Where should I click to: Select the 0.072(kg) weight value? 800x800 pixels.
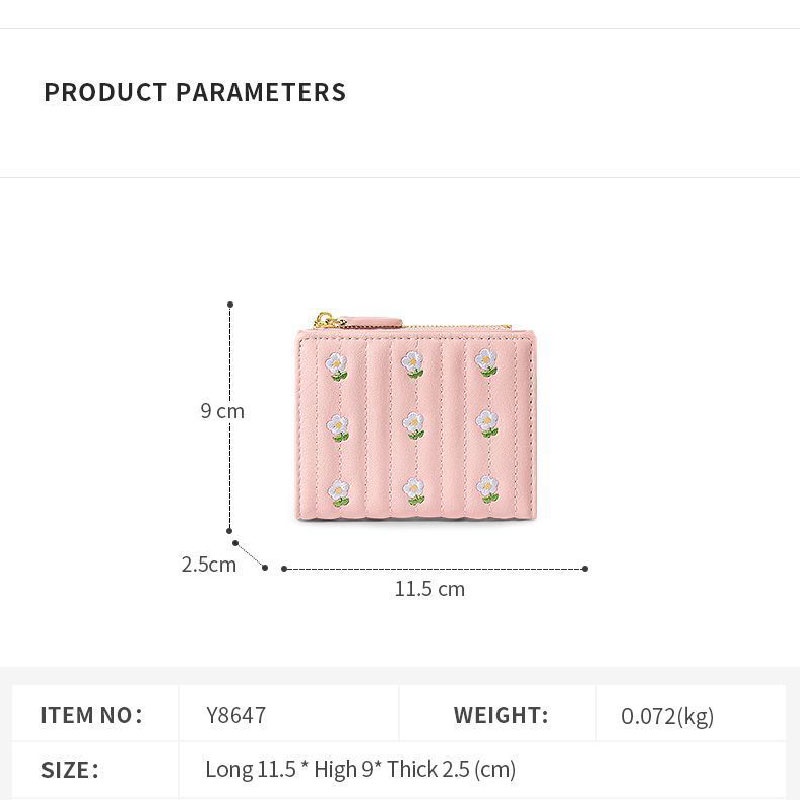[x=667, y=716]
